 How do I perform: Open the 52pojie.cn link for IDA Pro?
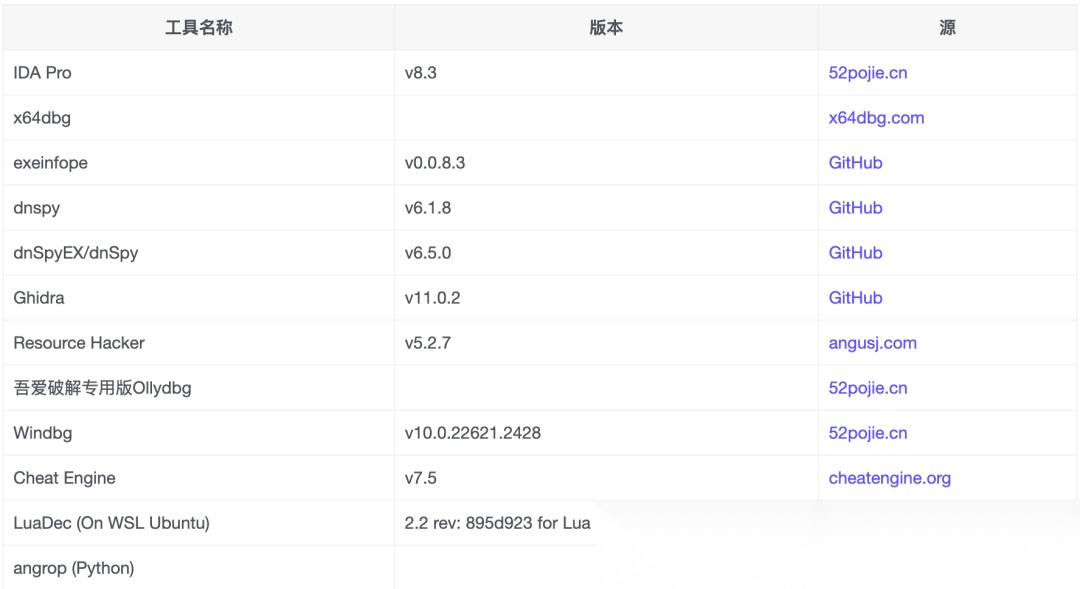pos(867,73)
